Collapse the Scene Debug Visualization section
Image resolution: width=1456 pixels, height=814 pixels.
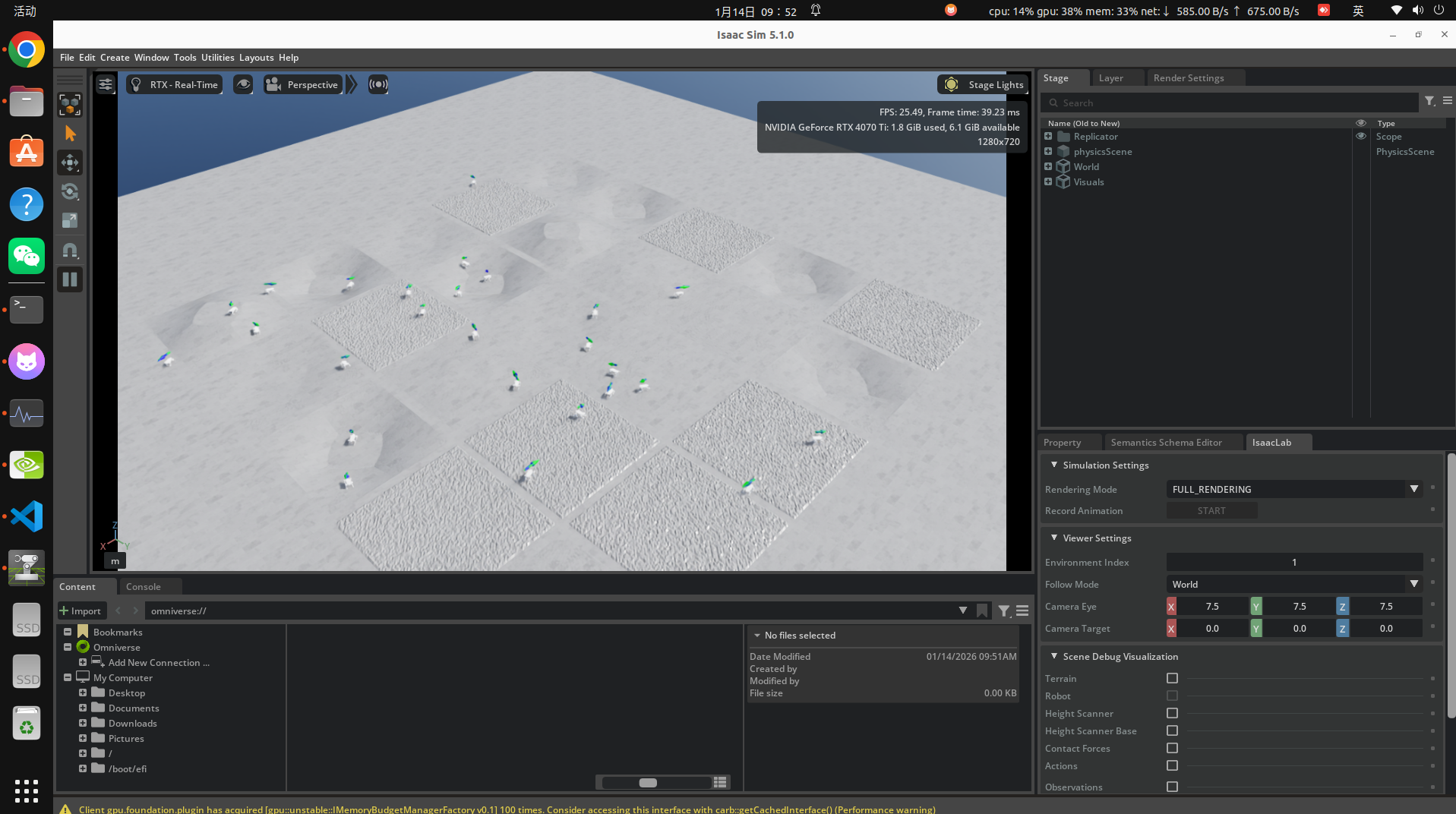(x=1054, y=656)
